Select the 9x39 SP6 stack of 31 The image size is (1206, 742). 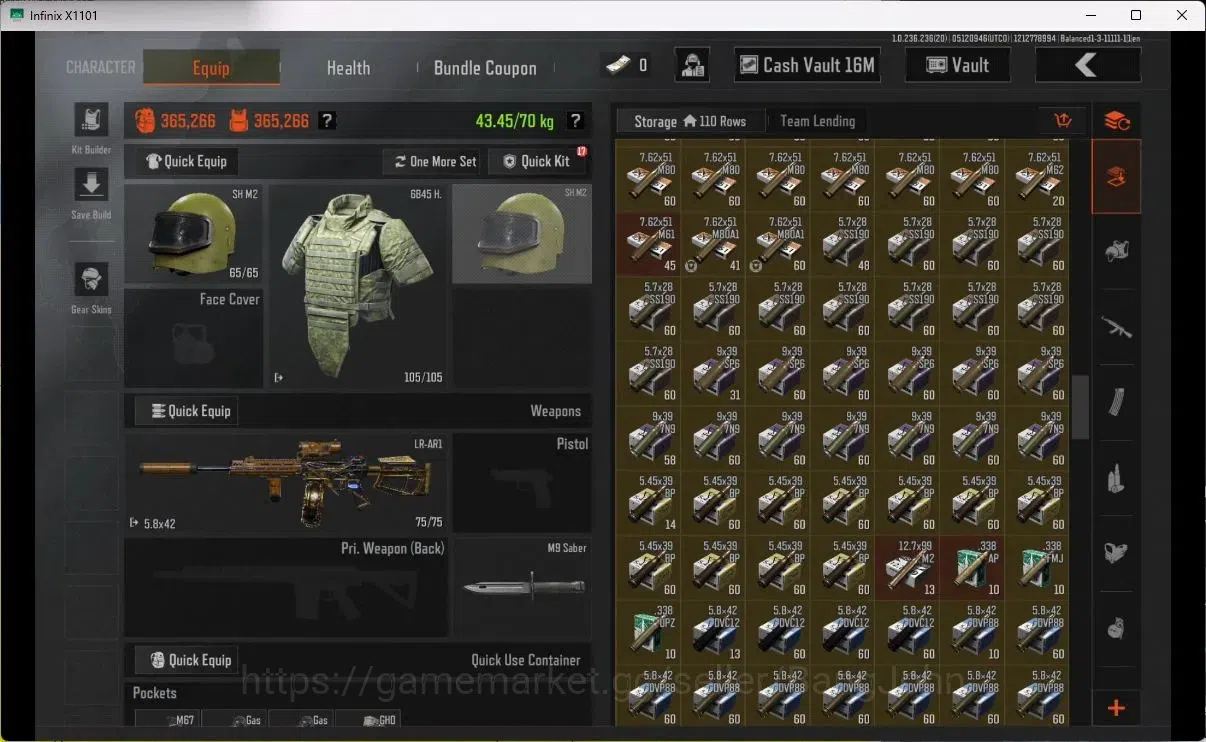pos(712,372)
